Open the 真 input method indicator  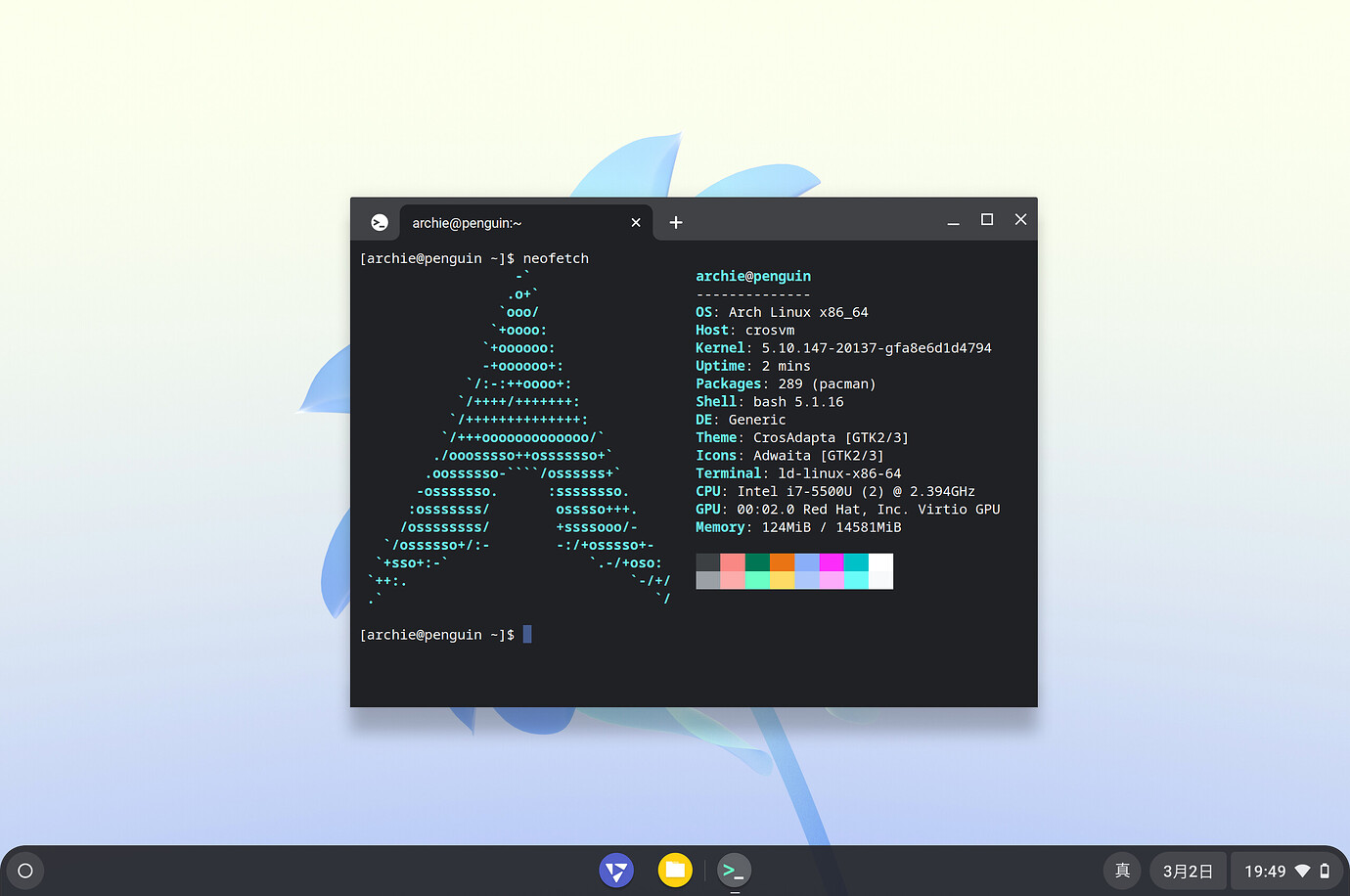point(1121,871)
